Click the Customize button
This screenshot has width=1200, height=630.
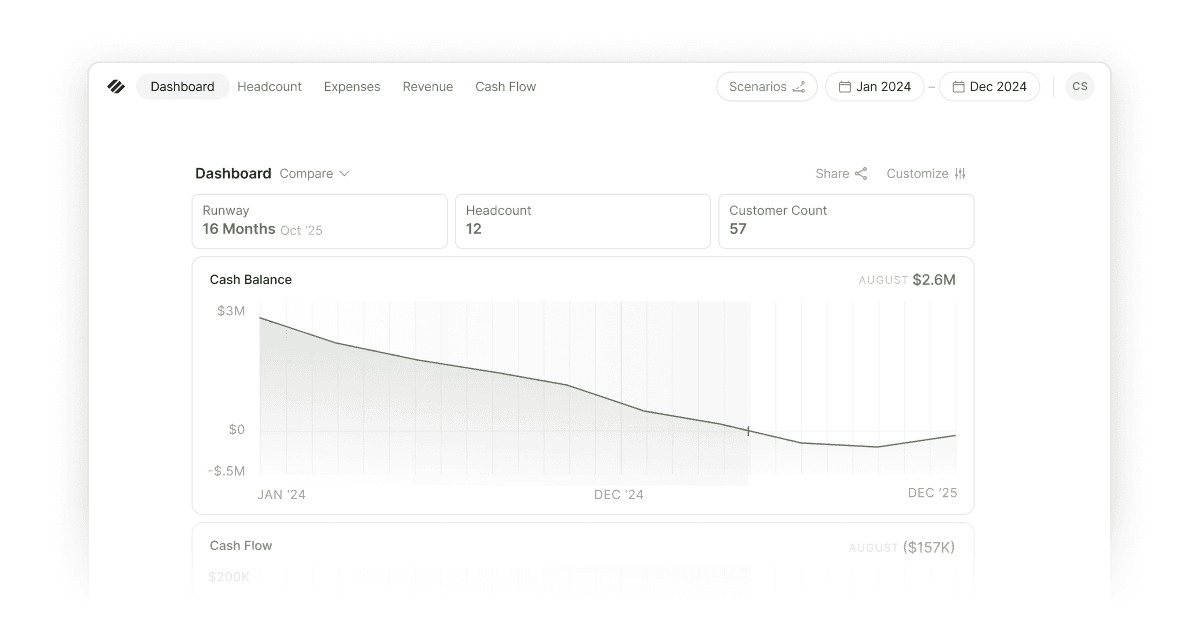pos(919,173)
